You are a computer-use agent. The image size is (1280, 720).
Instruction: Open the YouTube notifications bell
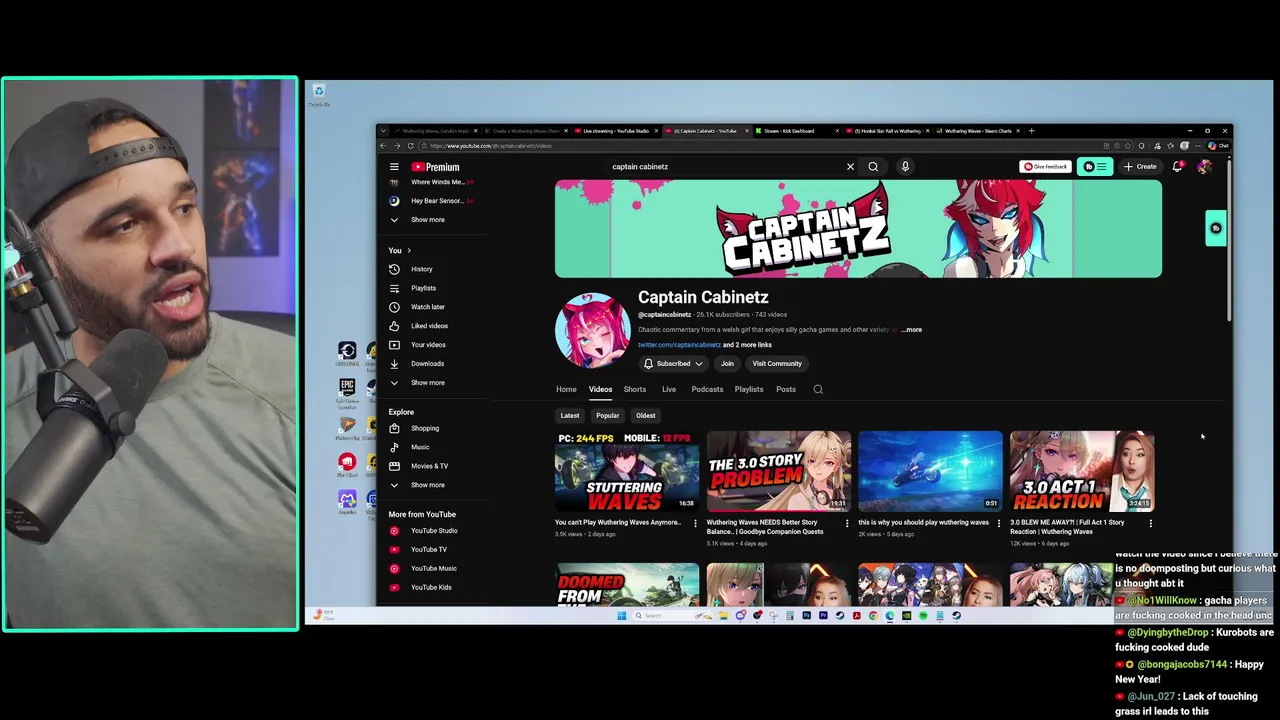pyautogui.click(x=1177, y=167)
